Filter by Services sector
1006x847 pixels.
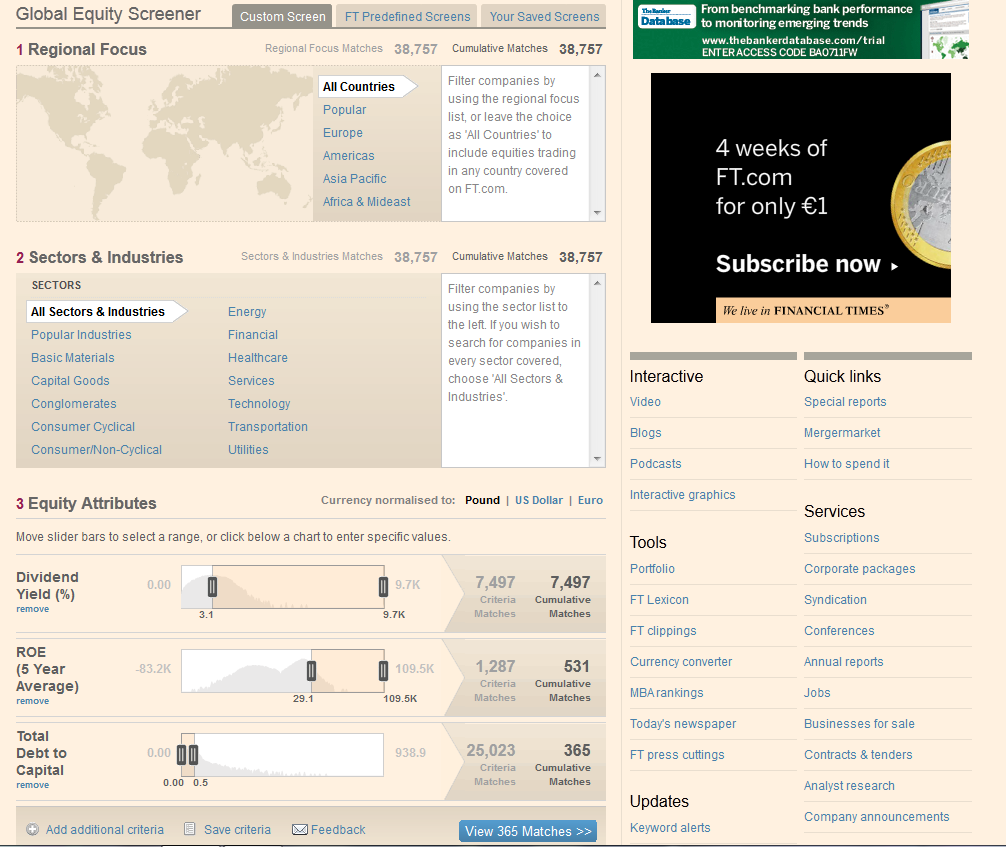pyautogui.click(x=251, y=381)
